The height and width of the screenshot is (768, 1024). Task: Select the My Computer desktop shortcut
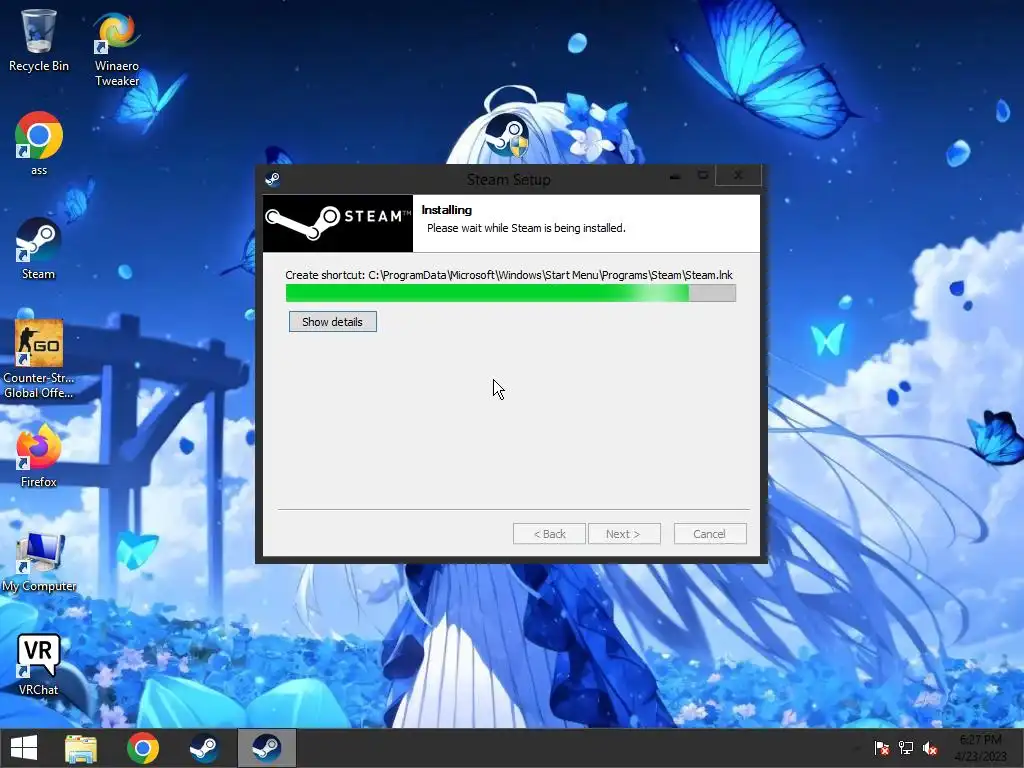point(39,562)
